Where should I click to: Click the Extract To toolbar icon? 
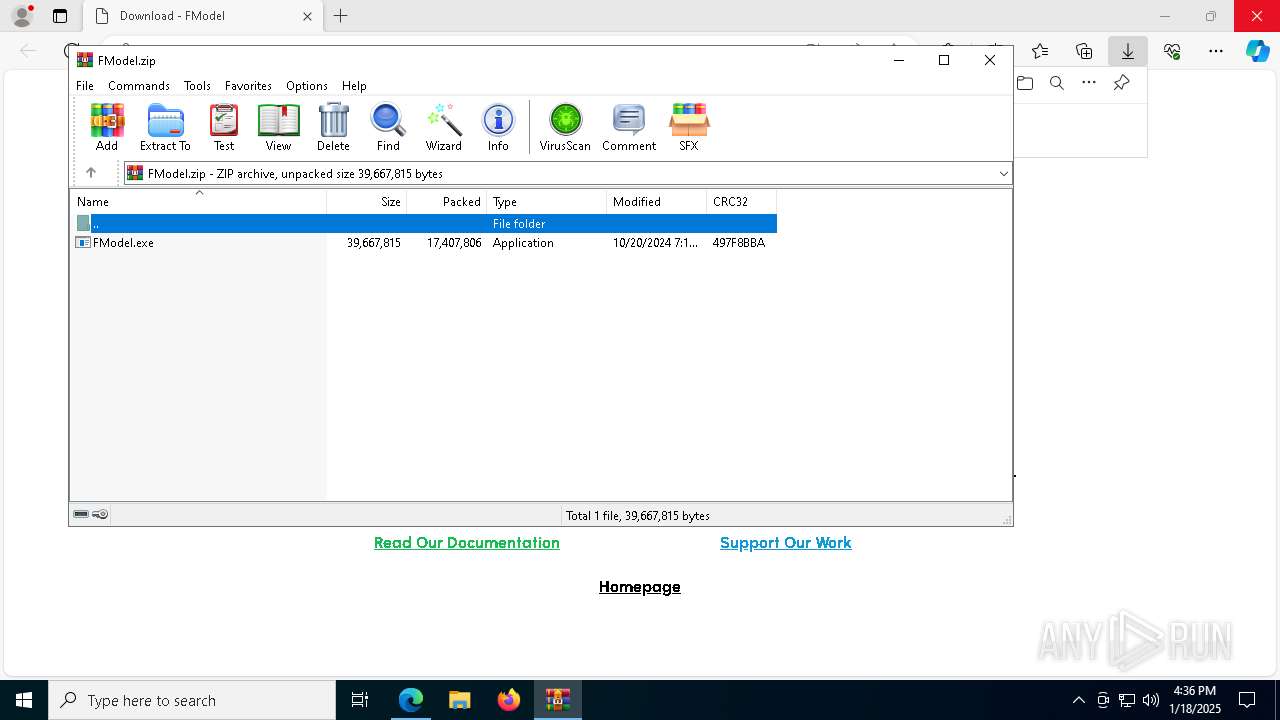[165, 127]
